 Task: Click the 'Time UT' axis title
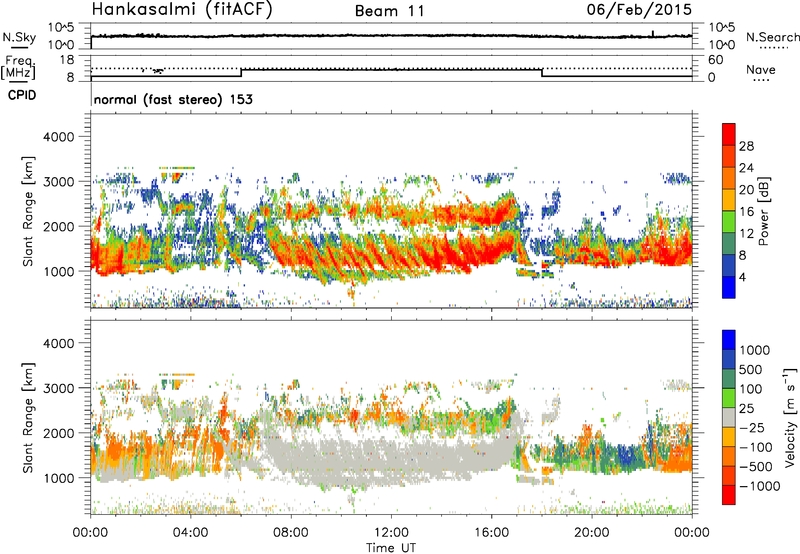(x=391, y=548)
